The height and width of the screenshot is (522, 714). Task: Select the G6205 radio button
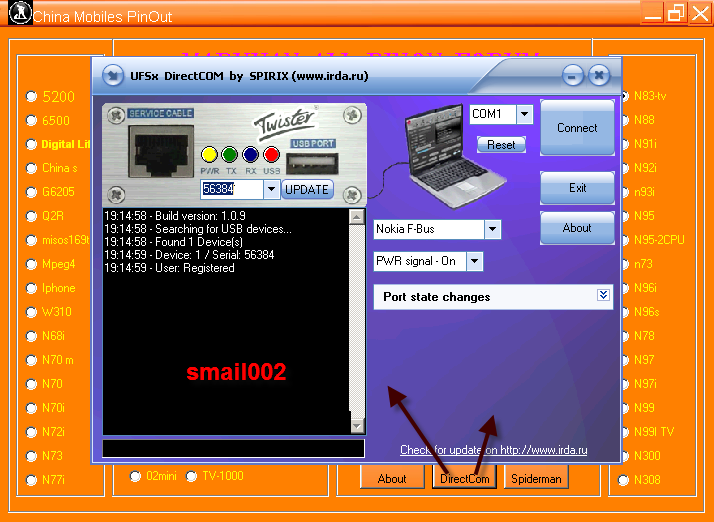pyautogui.click(x=31, y=192)
